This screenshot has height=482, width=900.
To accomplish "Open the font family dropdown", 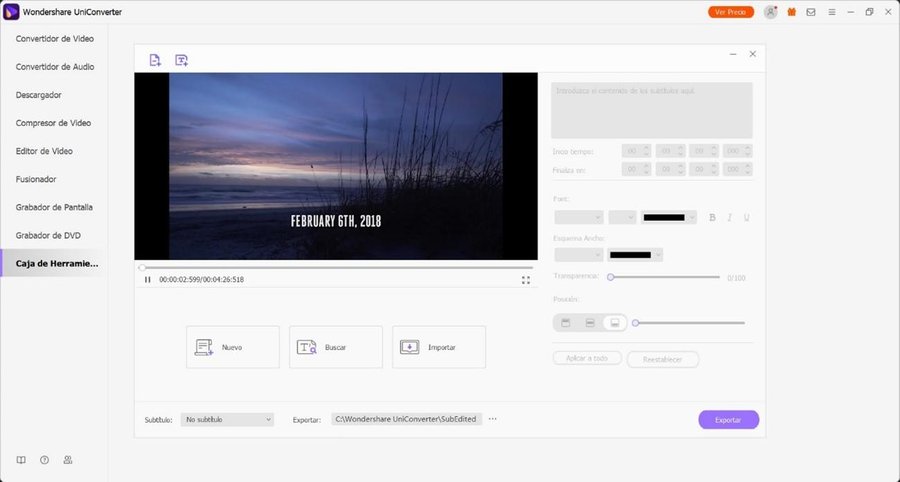I will (578, 217).
